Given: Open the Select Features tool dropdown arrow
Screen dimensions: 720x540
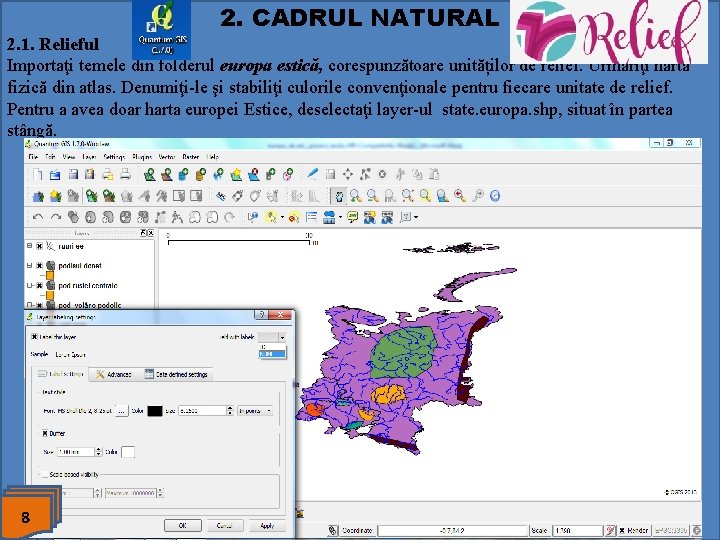Looking at the screenshot, I should [282, 217].
